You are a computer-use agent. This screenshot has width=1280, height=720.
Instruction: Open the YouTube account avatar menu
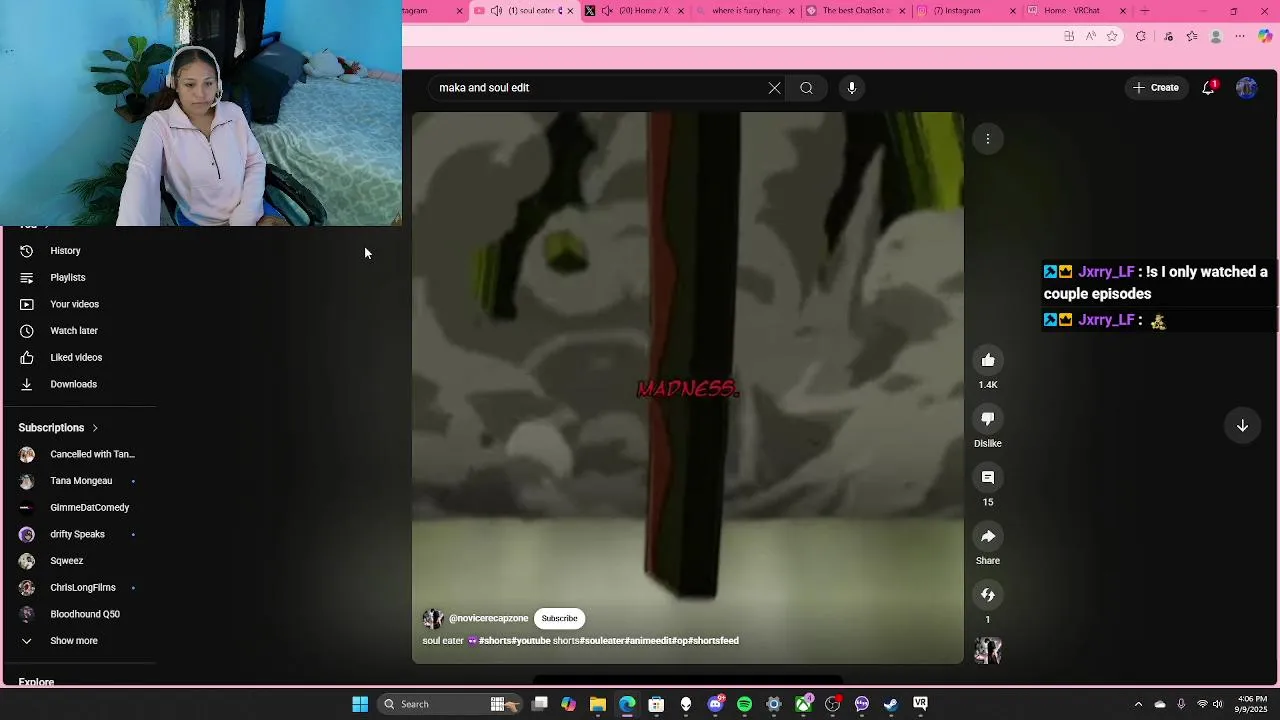(1246, 88)
